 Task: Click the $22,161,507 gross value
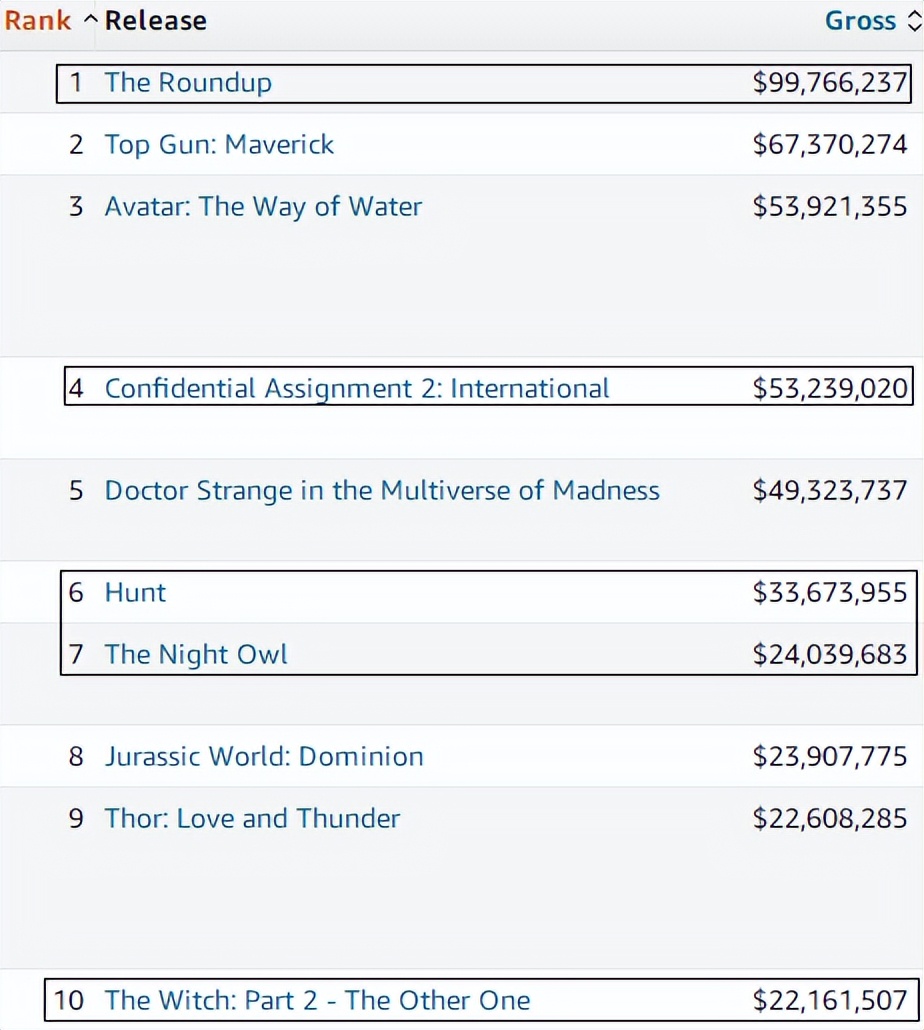coord(830,1000)
